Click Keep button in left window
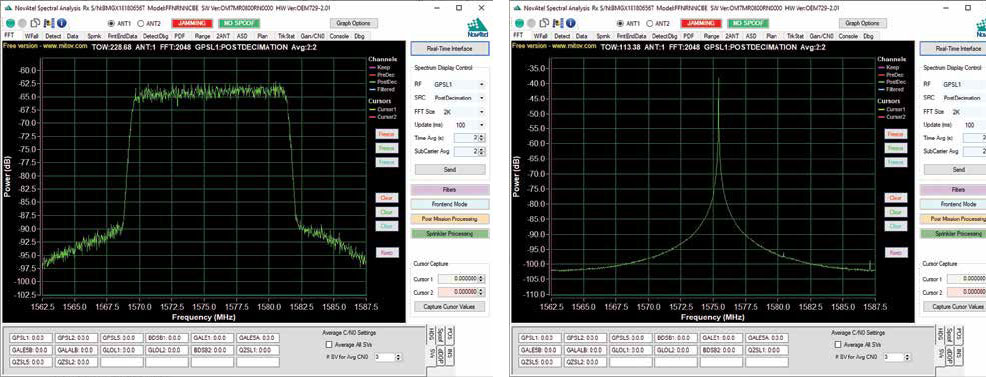This screenshot has width=986, height=377. click(387, 253)
